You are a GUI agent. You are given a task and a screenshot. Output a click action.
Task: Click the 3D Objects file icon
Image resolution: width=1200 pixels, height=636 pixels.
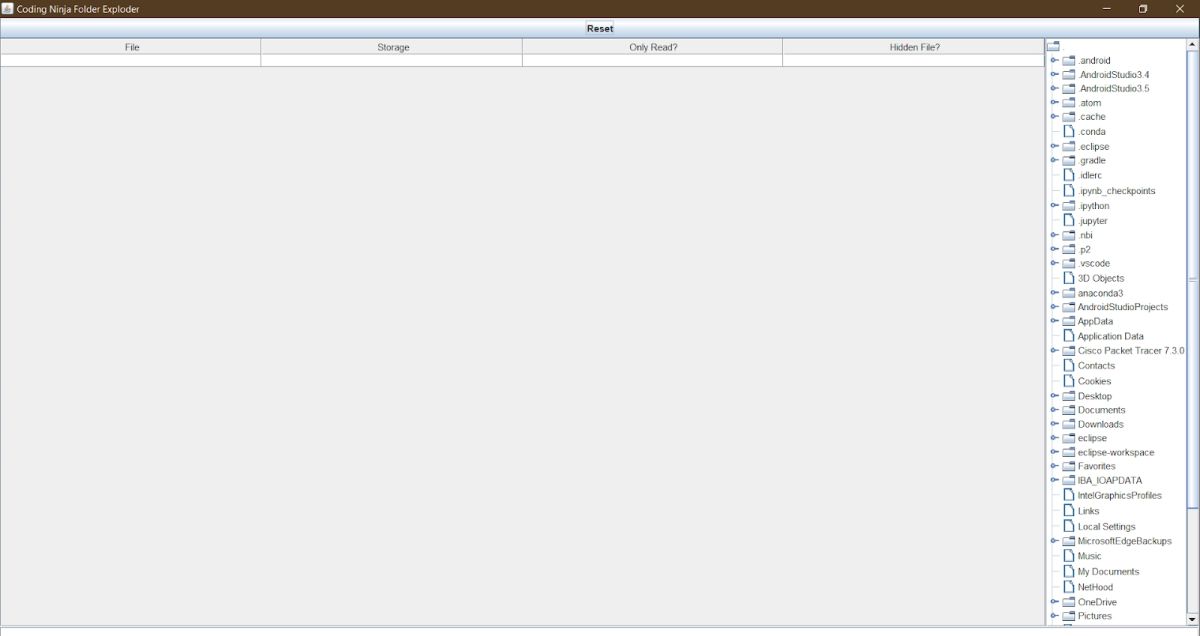[x=1069, y=278]
